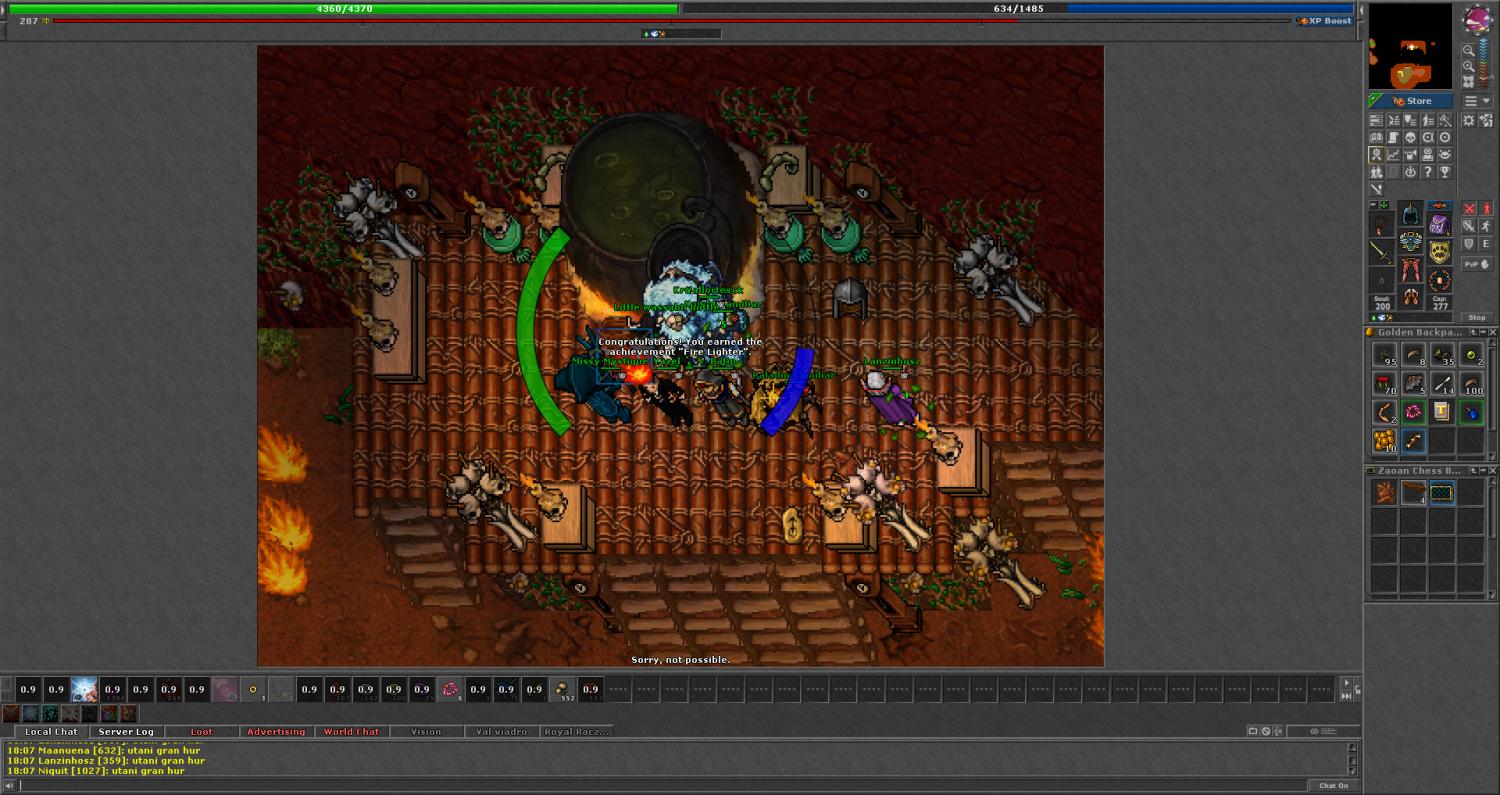Open the World Chat tab
1500x795 pixels.
click(351, 732)
